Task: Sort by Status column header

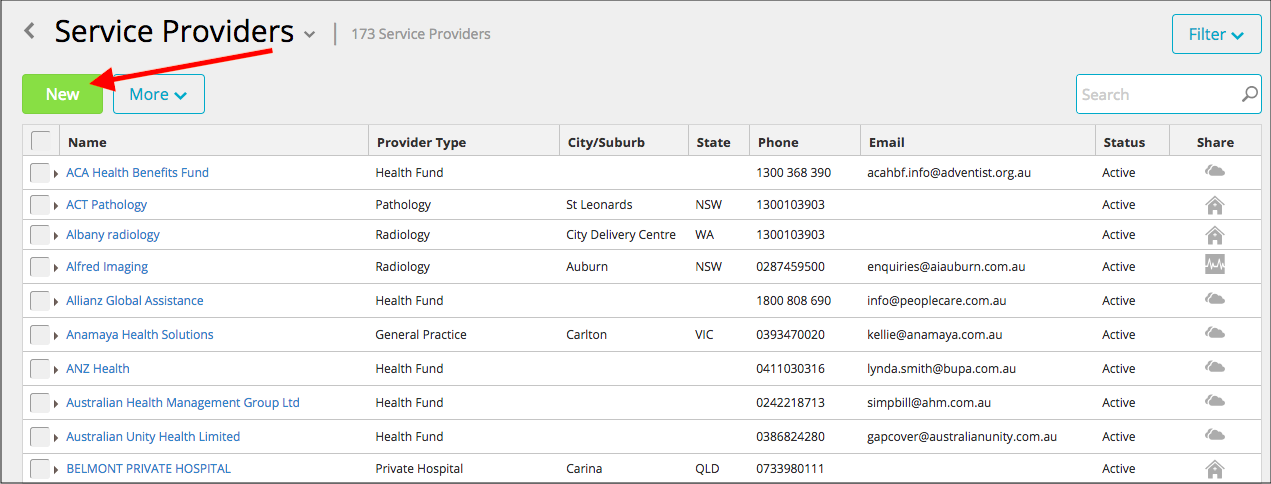Action: [1124, 142]
